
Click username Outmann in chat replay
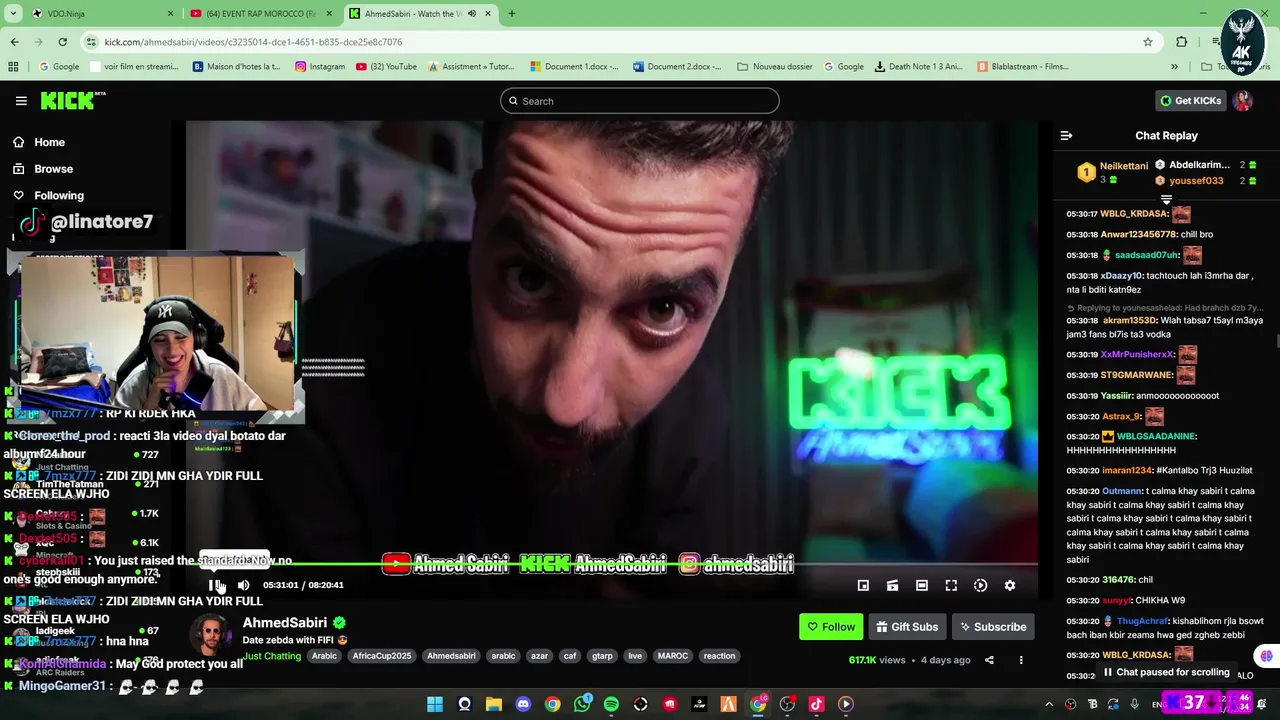[1122, 491]
